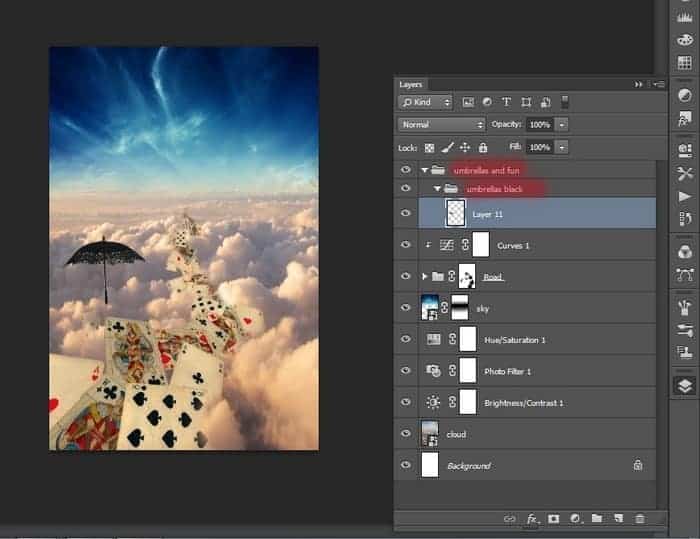Click the Fill percentage field
This screenshot has height=539, width=700.
pos(539,147)
